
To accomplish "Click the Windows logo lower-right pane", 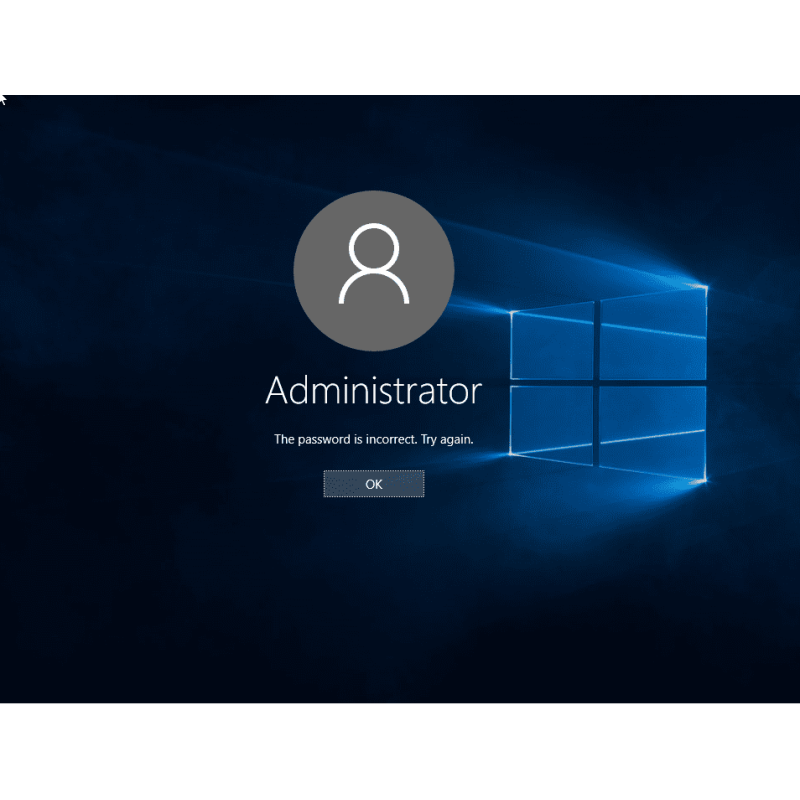I will click(654, 430).
